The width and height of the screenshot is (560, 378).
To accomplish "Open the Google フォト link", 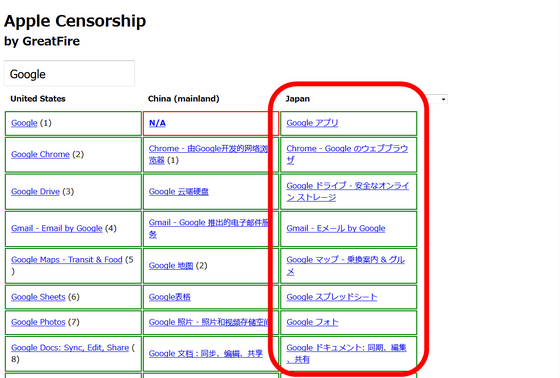I will (x=312, y=322).
